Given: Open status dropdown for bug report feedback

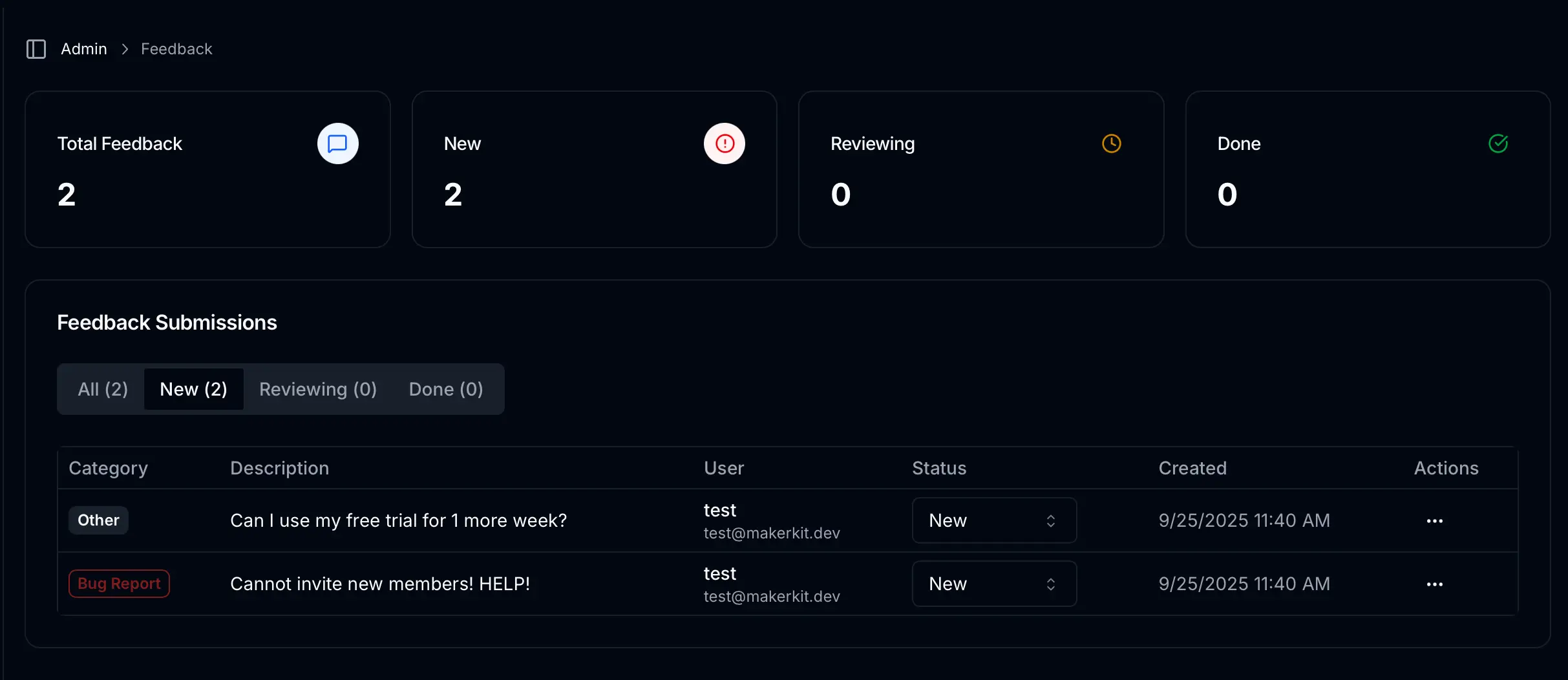Looking at the screenshot, I should (x=993, y=584).
